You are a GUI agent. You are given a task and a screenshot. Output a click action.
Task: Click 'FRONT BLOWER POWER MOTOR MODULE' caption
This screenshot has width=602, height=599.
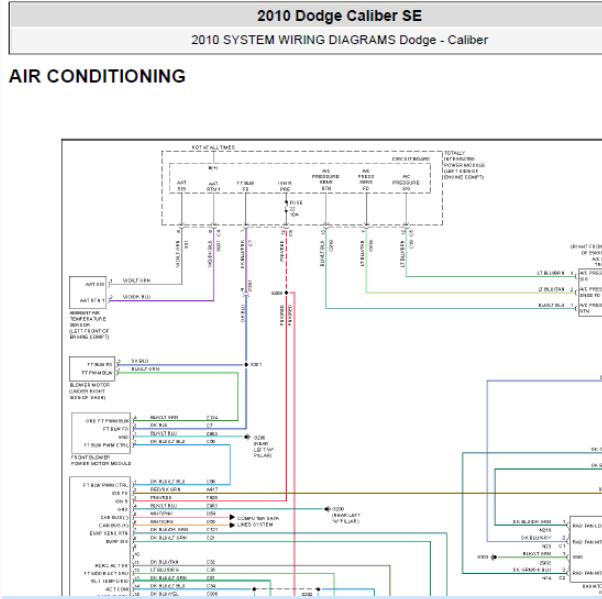pos(101,460)
